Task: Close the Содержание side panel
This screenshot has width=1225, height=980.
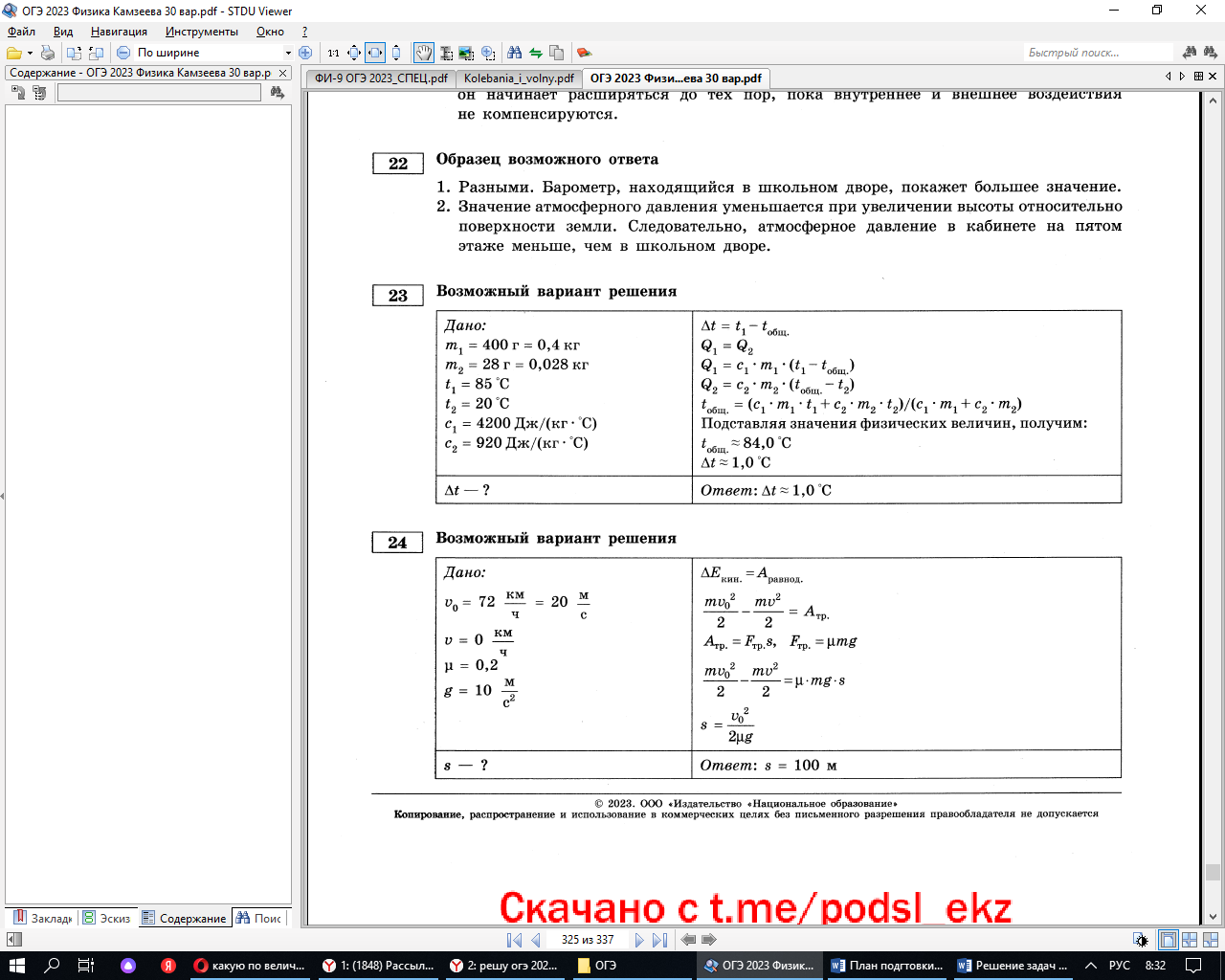Action: [x=282, y=73]
